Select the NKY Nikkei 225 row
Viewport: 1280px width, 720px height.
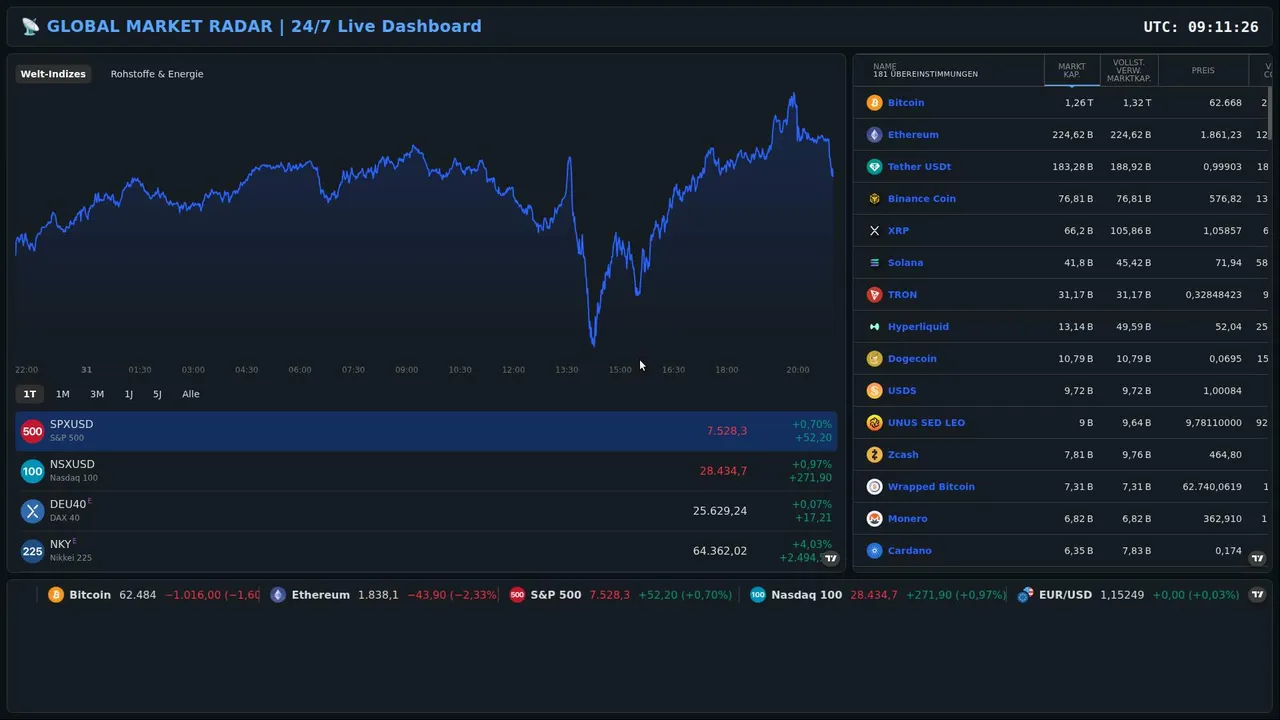coord(426,551)
